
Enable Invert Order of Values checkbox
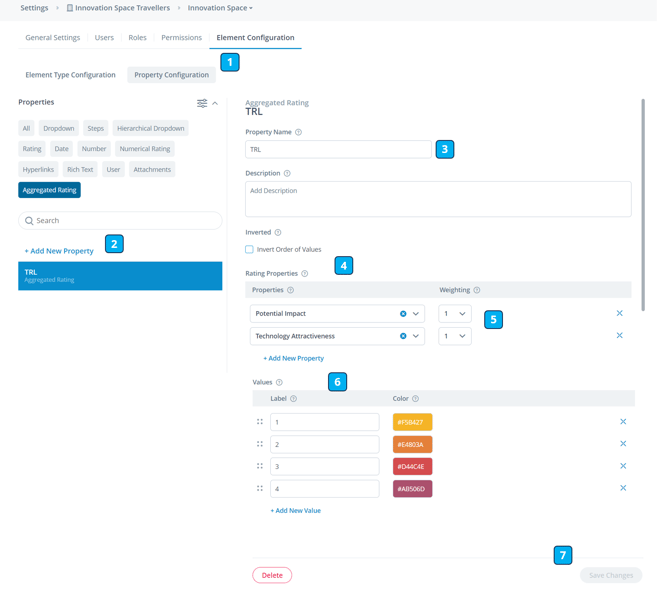(x=250, y=249)
